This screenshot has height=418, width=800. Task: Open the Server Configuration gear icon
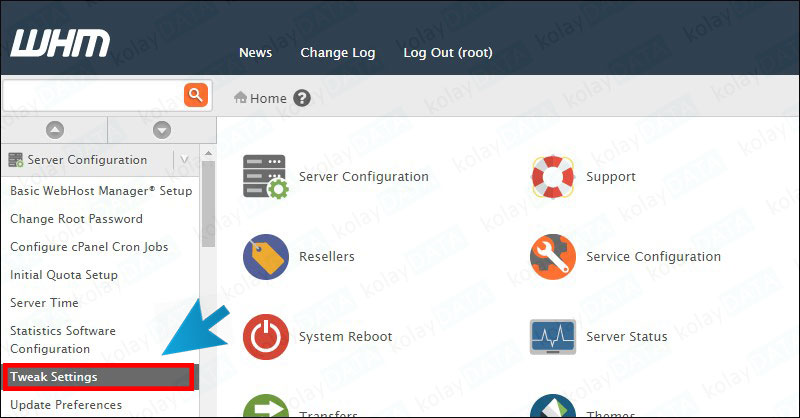265,177
